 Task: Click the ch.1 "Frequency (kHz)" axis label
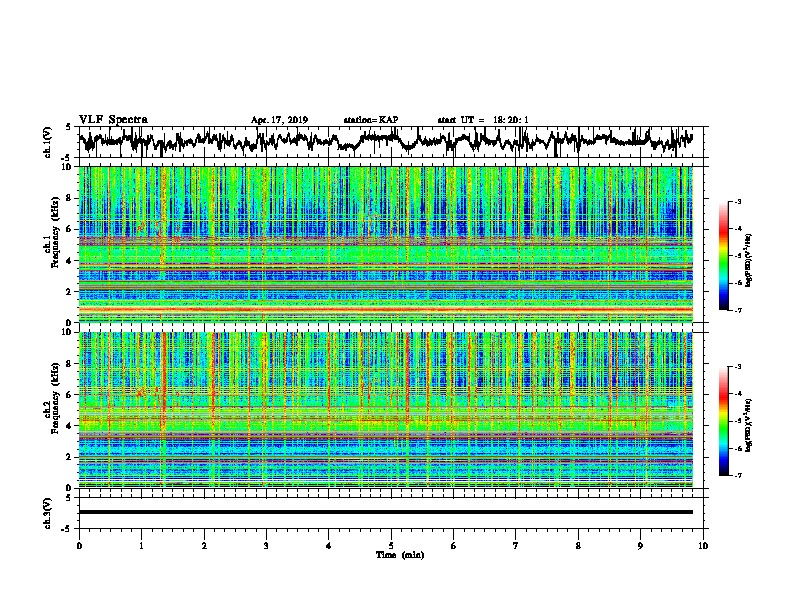point(55,232)
